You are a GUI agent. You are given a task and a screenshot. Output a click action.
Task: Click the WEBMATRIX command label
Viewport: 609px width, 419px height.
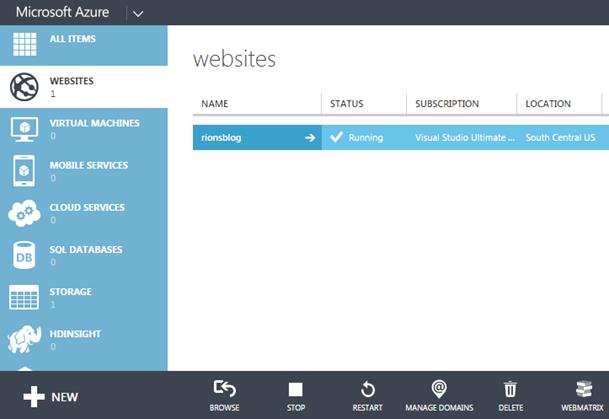pyautogui.click(x=582, y=408)
